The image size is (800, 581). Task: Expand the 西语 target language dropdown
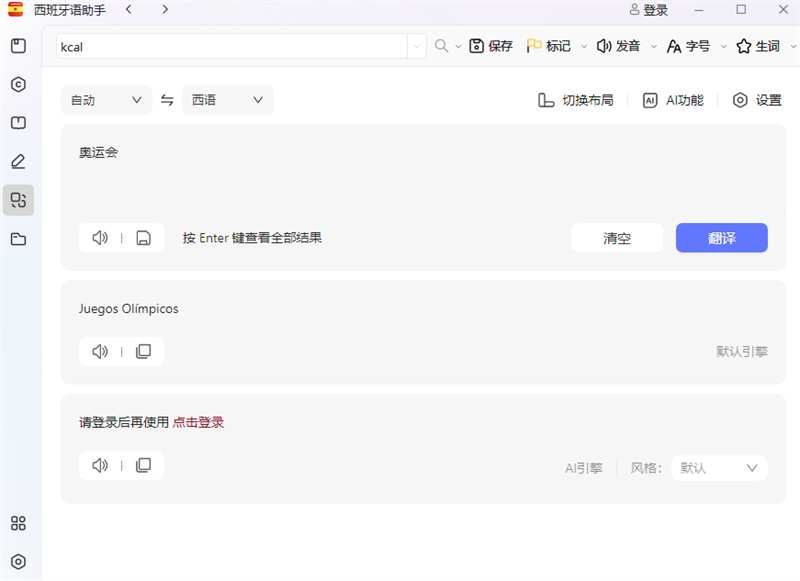click(227, 100)
